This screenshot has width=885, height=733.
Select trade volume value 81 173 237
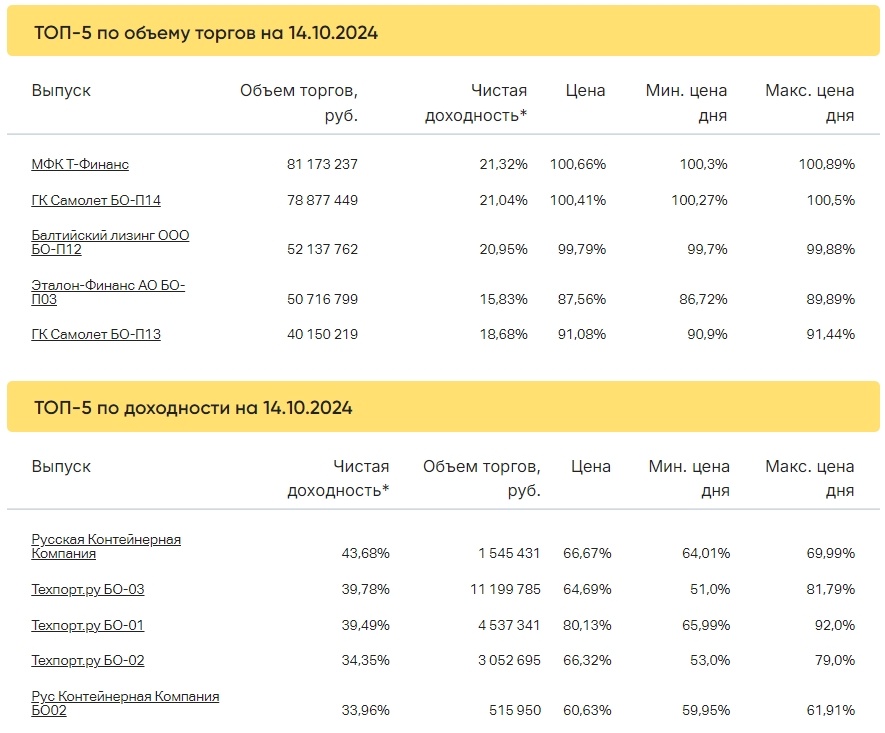[x=322, y=164]
